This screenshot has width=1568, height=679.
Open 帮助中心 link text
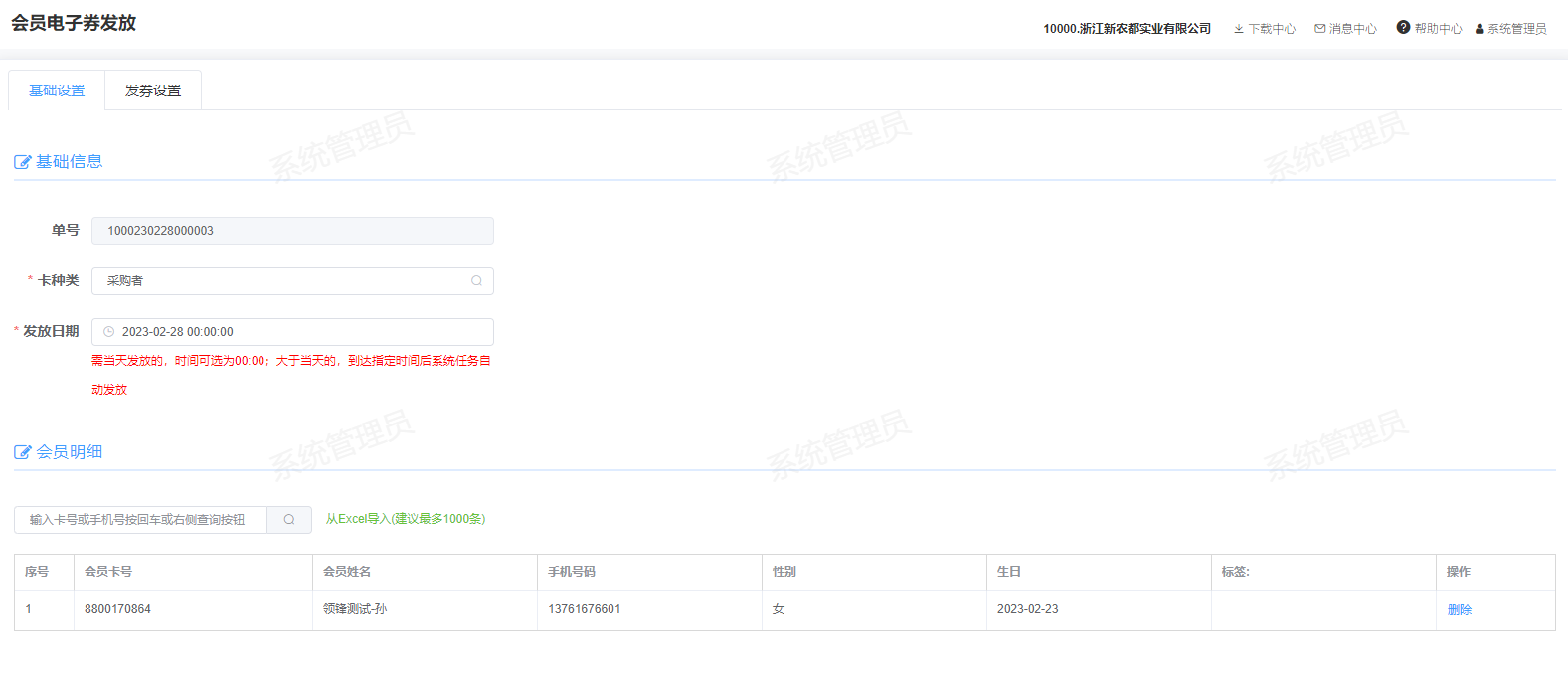pyautogui.click(x=1439, y=29)
